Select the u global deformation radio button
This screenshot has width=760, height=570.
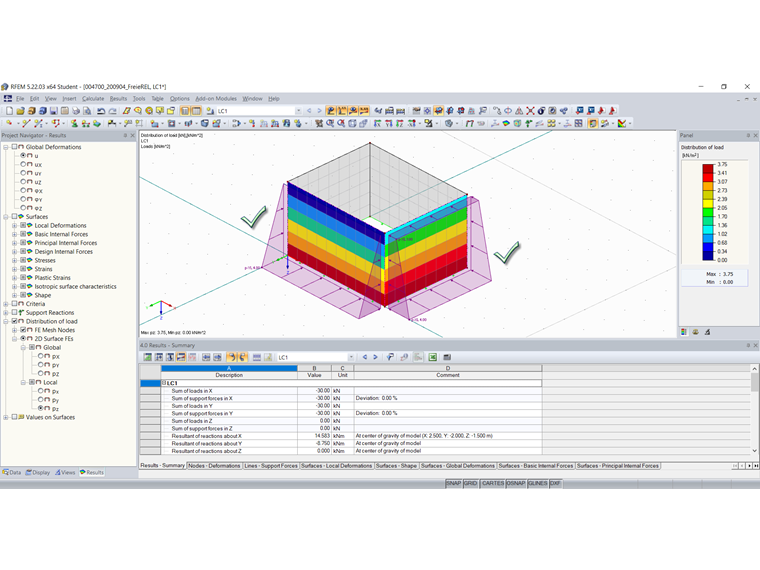(23, 156)
